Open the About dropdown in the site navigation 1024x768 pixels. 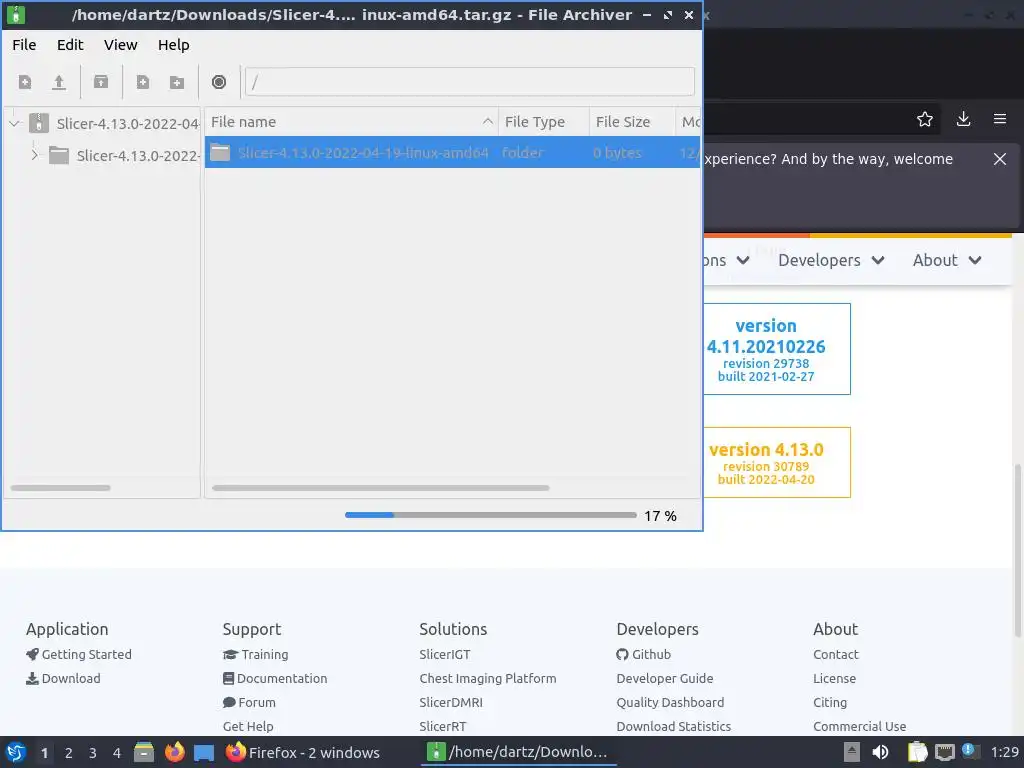click(947, 260)
